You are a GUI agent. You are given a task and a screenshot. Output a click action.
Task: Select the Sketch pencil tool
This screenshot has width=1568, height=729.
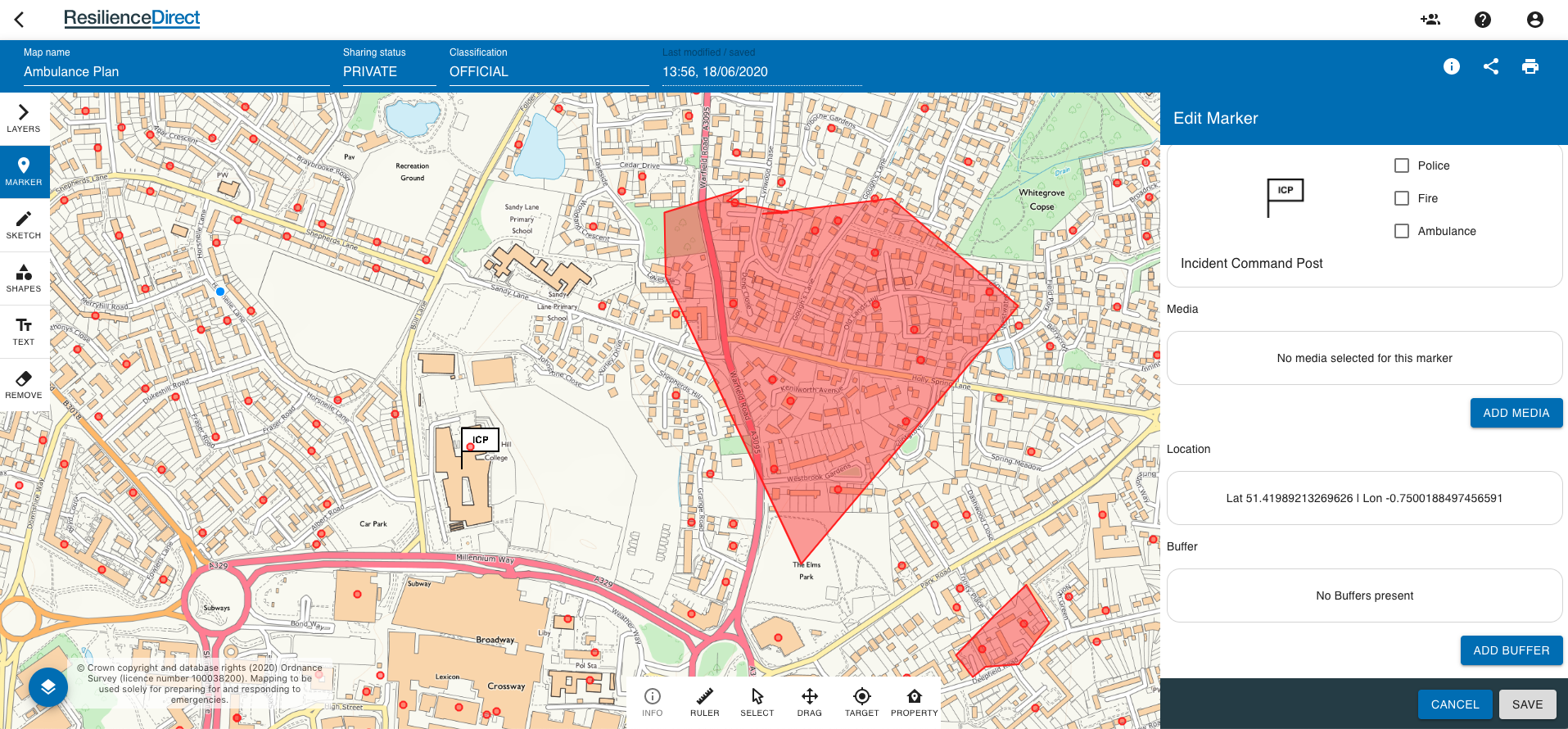click(24, 225)
